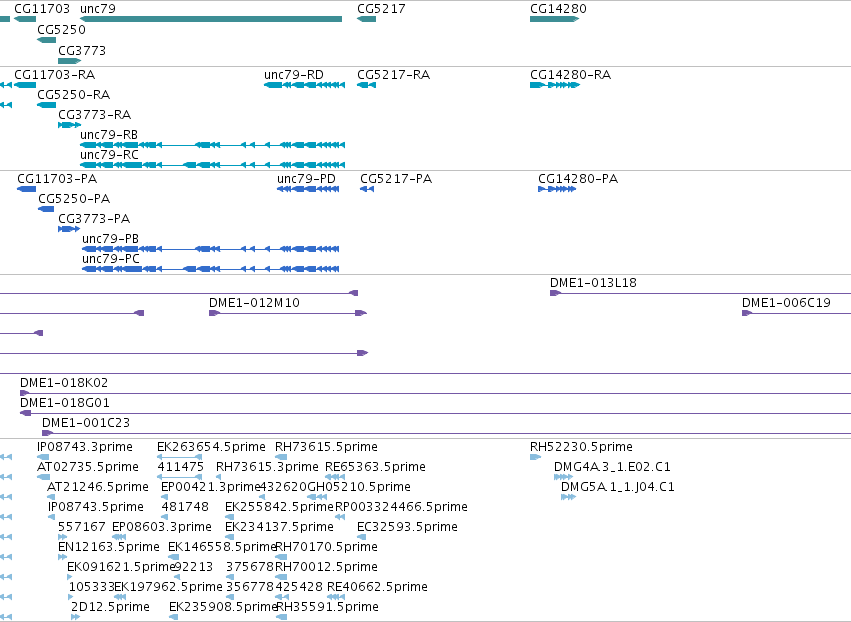Click the unc79-RB transcript label

109,135
